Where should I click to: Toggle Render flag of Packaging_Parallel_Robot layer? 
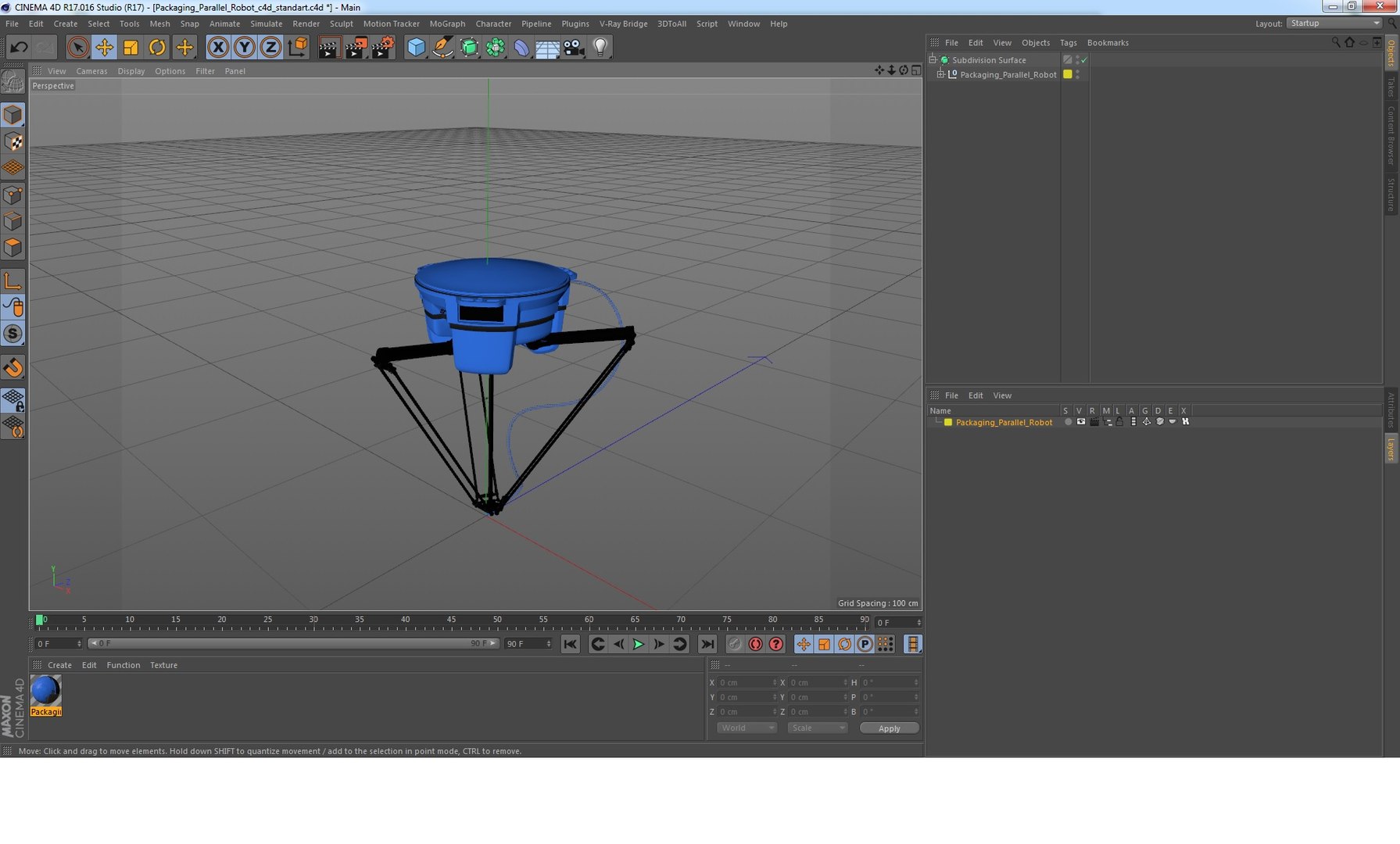pos(1094,422)
